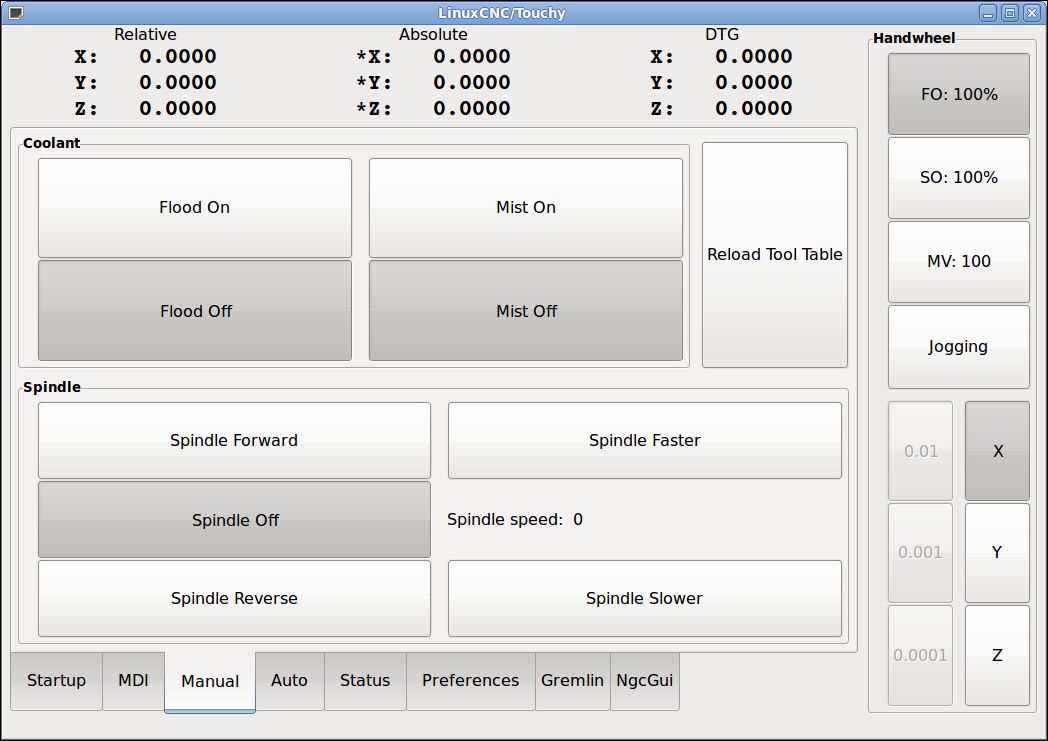Click the Reload Tool Table button

point(775,255)
